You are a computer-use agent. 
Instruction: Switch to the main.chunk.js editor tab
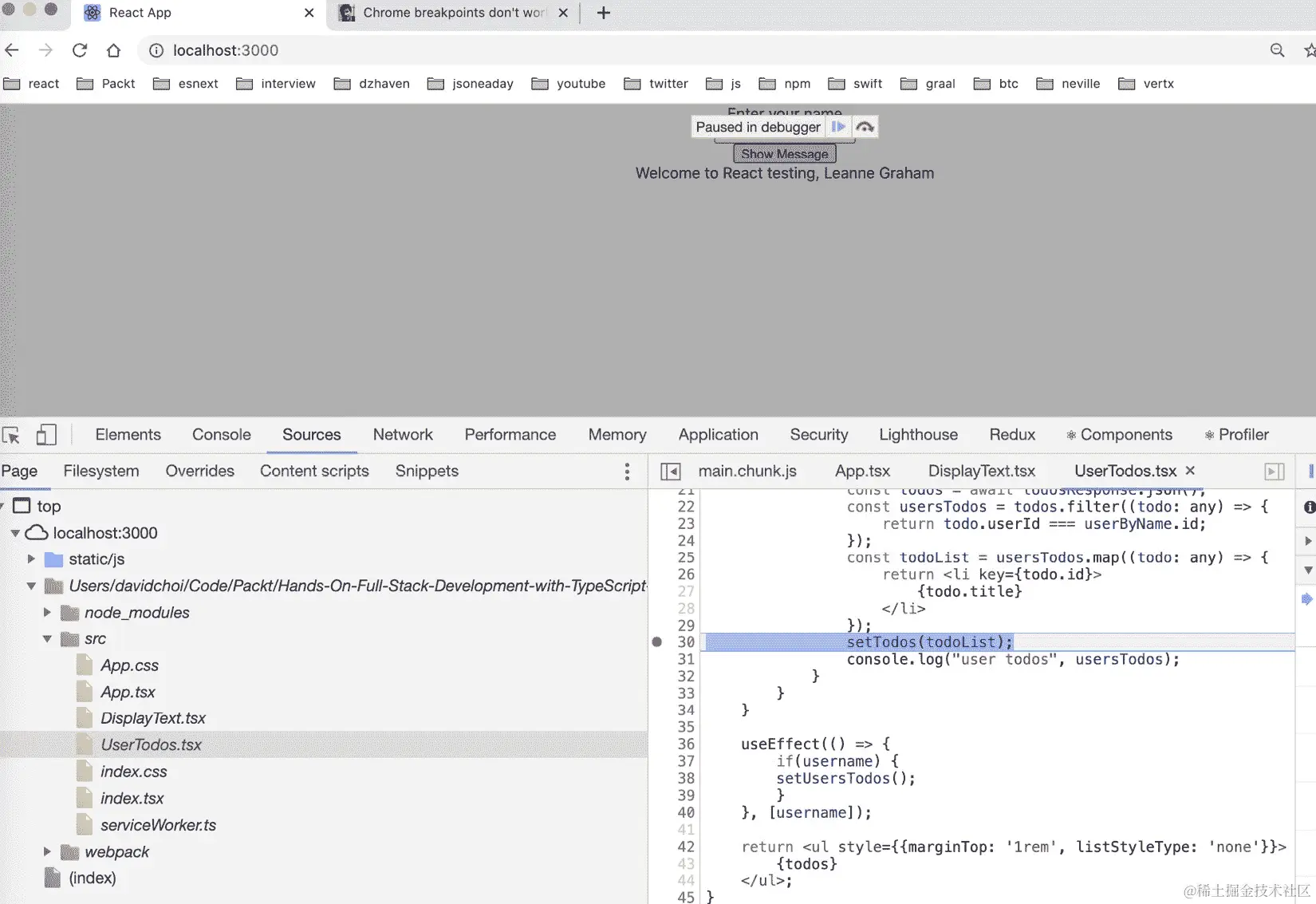click(x=747, y=471)
